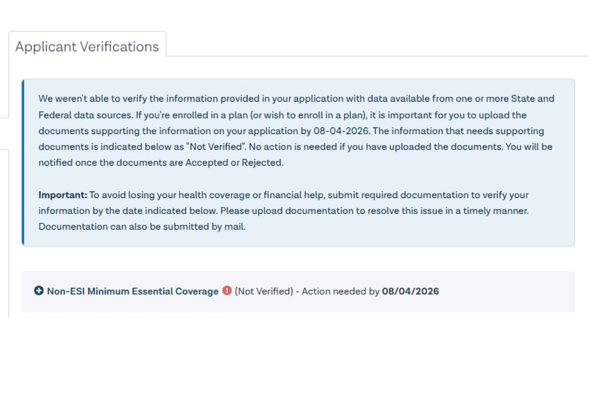Viewport: 600px width, 400px height.
Task: Expand Non-ESI Minimum Essential Coverage via plus icon
Action: tap(39, 291)
